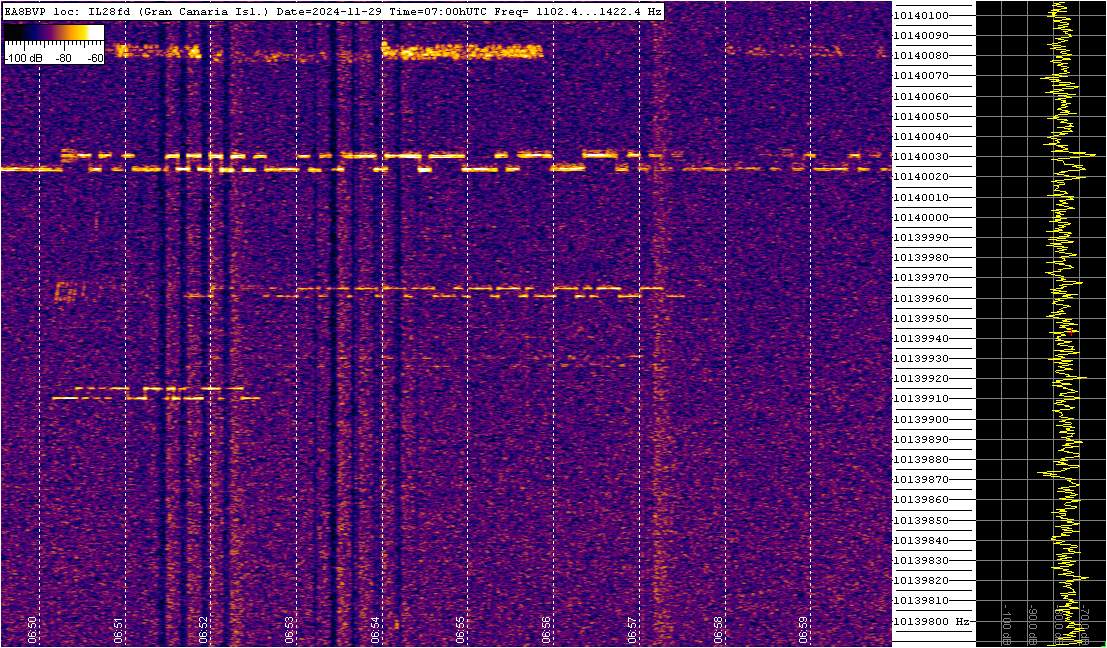Select frequency label 10139850
The width and height of the screenshot is (1107, 648).
(922, 520)
